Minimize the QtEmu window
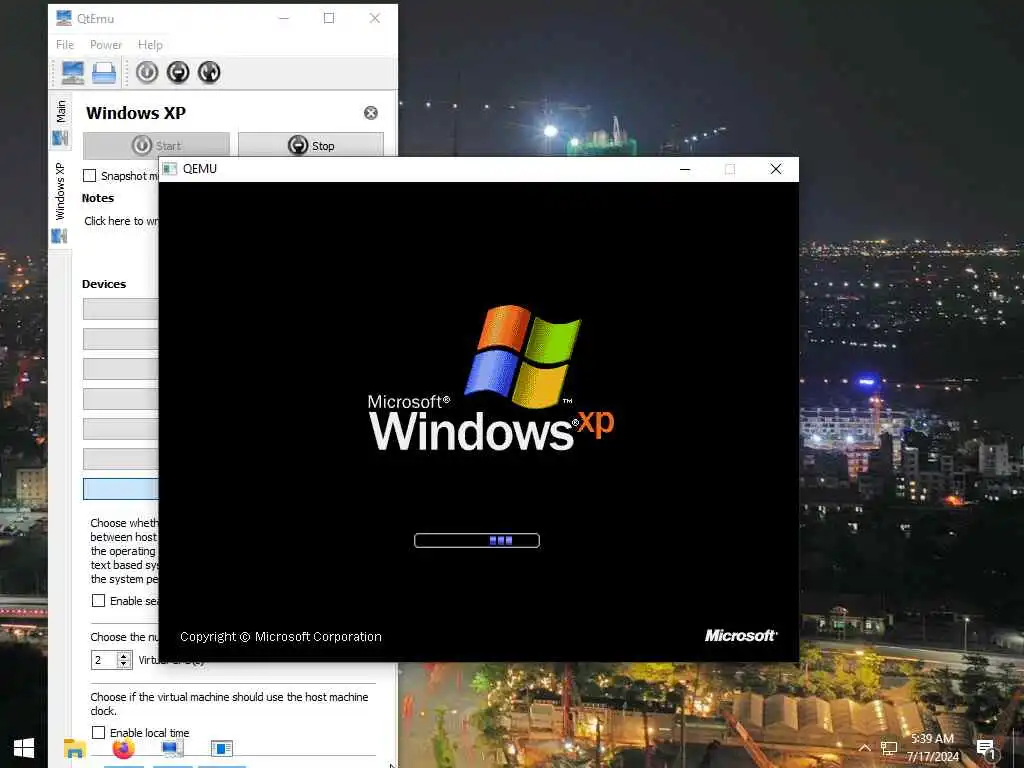Screen dimensions: 1024x768 283,18
